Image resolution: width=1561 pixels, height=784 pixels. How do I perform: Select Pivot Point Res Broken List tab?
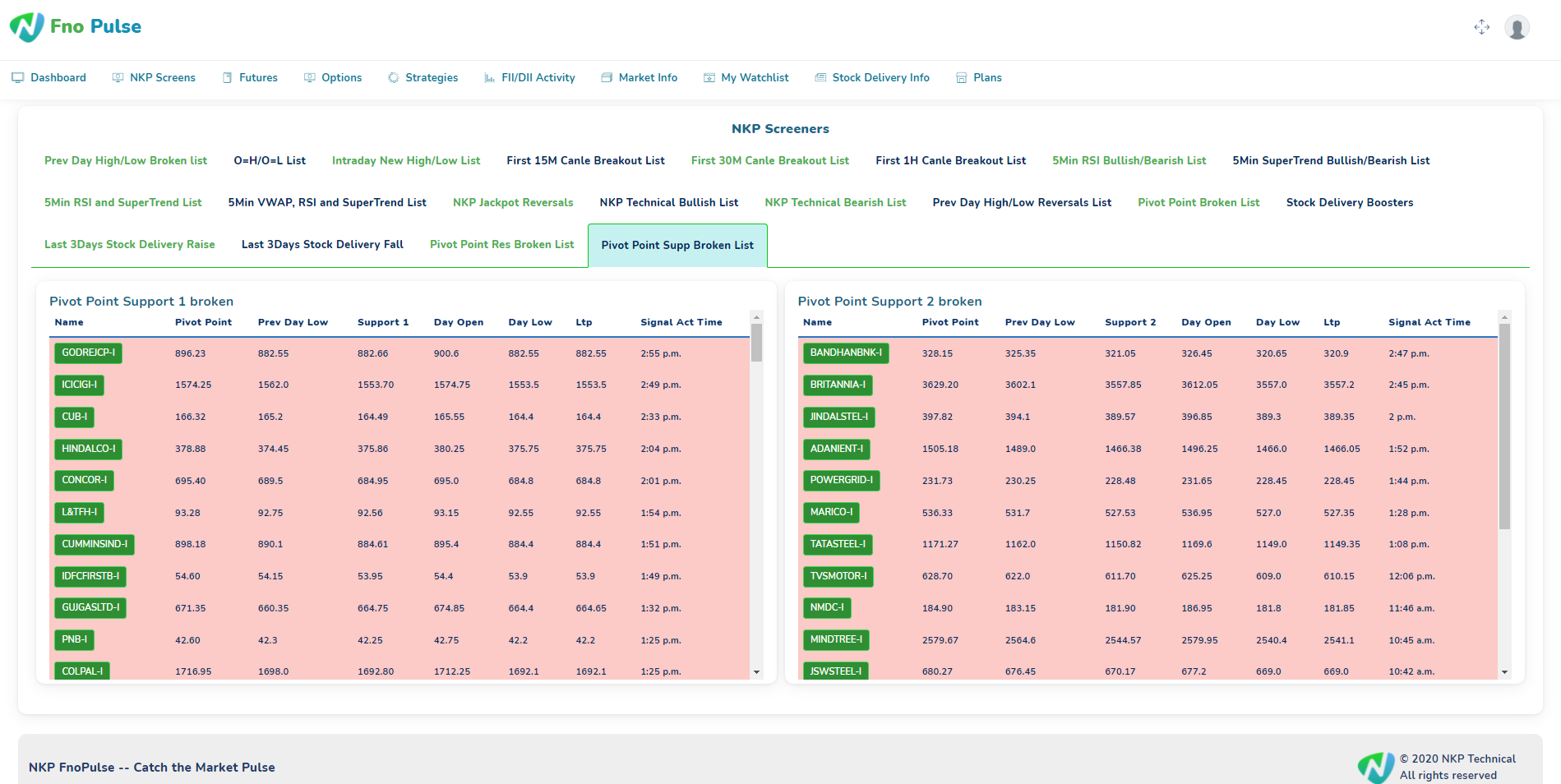[501, 245]
